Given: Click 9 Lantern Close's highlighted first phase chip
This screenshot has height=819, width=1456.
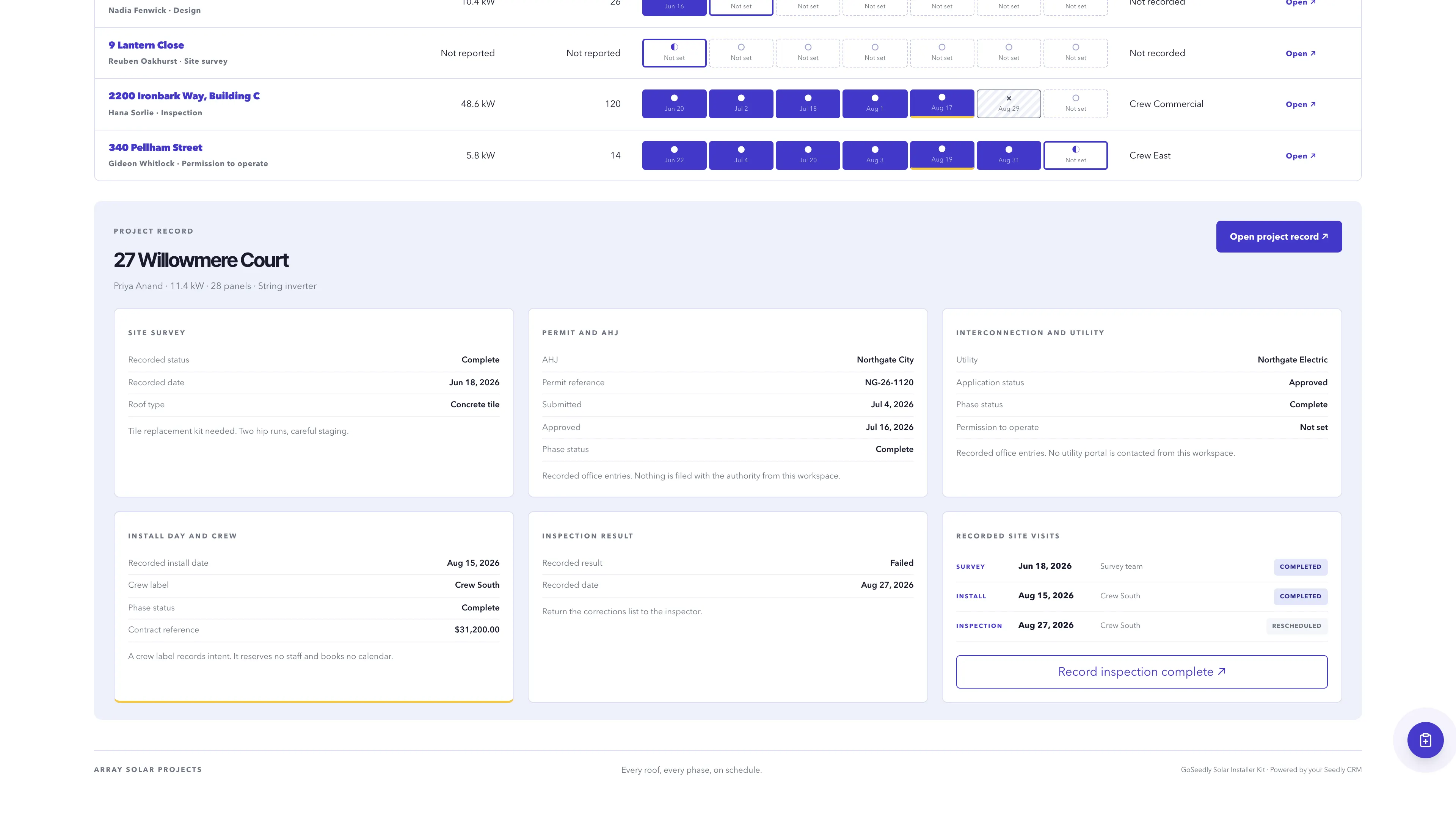Looking at the screenshot, I should point(674,53).
